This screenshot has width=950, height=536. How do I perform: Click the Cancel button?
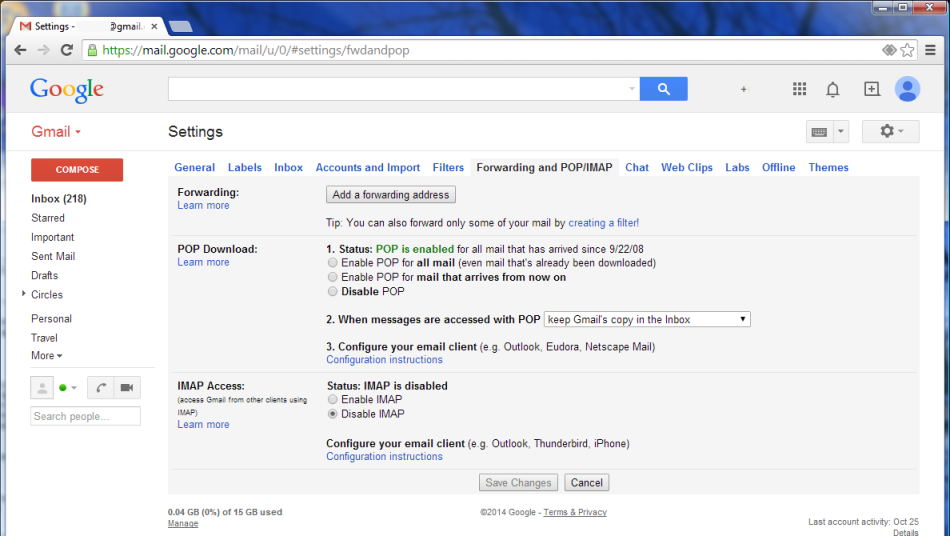tap(586, 483)
